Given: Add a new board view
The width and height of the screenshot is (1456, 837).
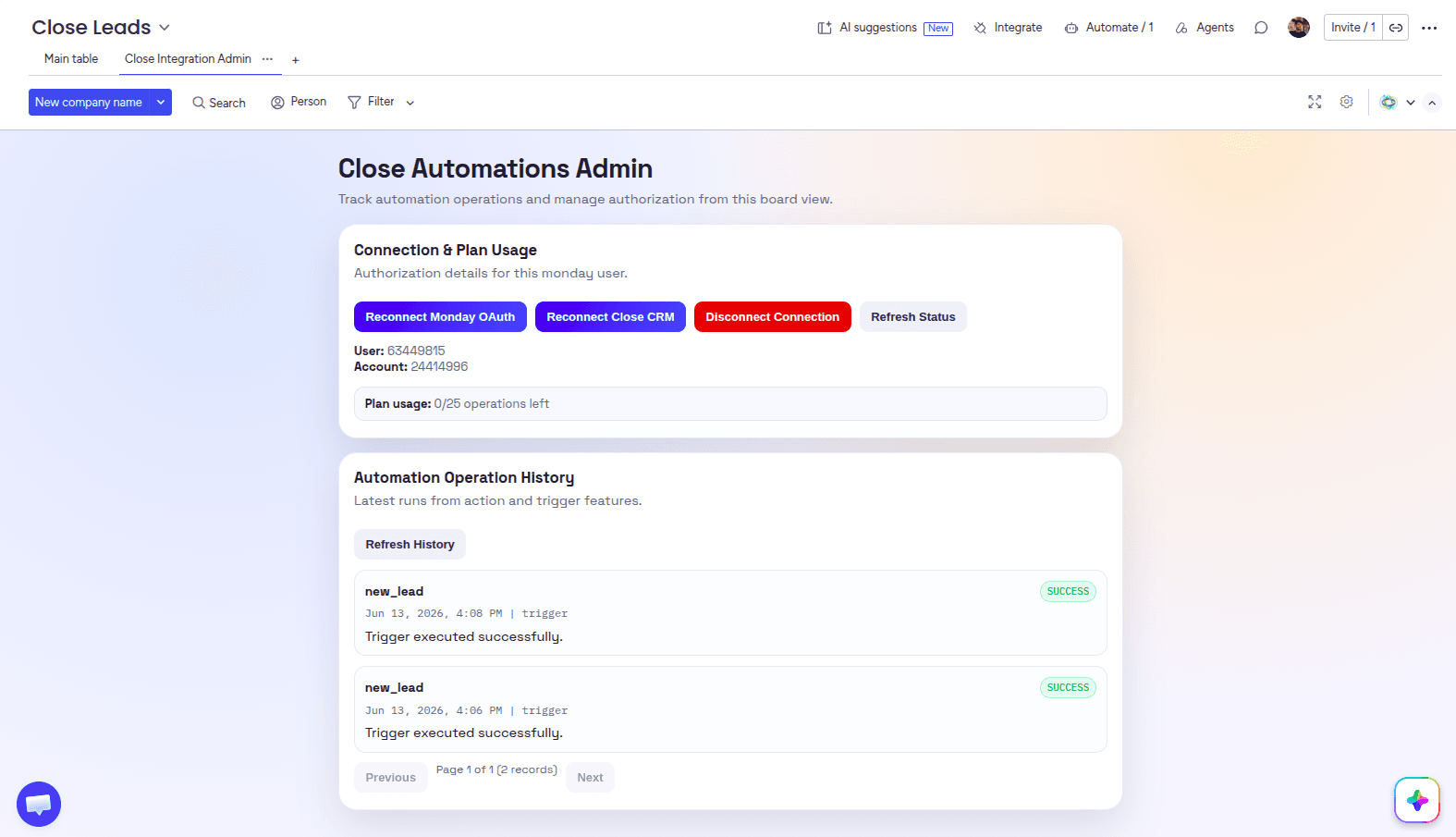Looking at the screenshot, I should click(x=296, y=60).
